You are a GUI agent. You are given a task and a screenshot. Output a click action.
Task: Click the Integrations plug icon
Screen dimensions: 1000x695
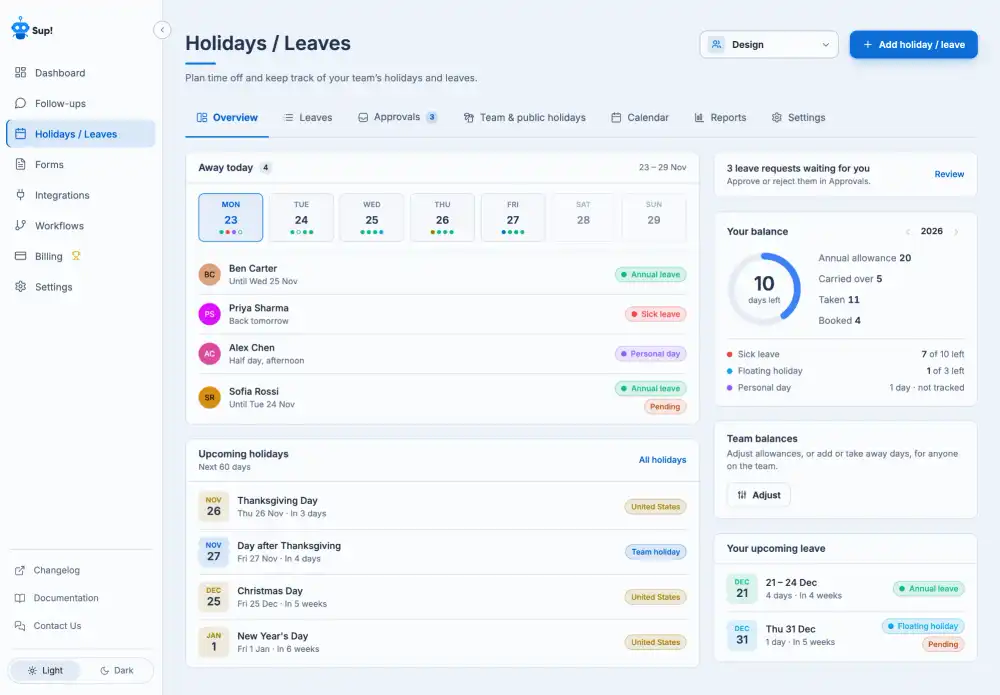point(20,194)
